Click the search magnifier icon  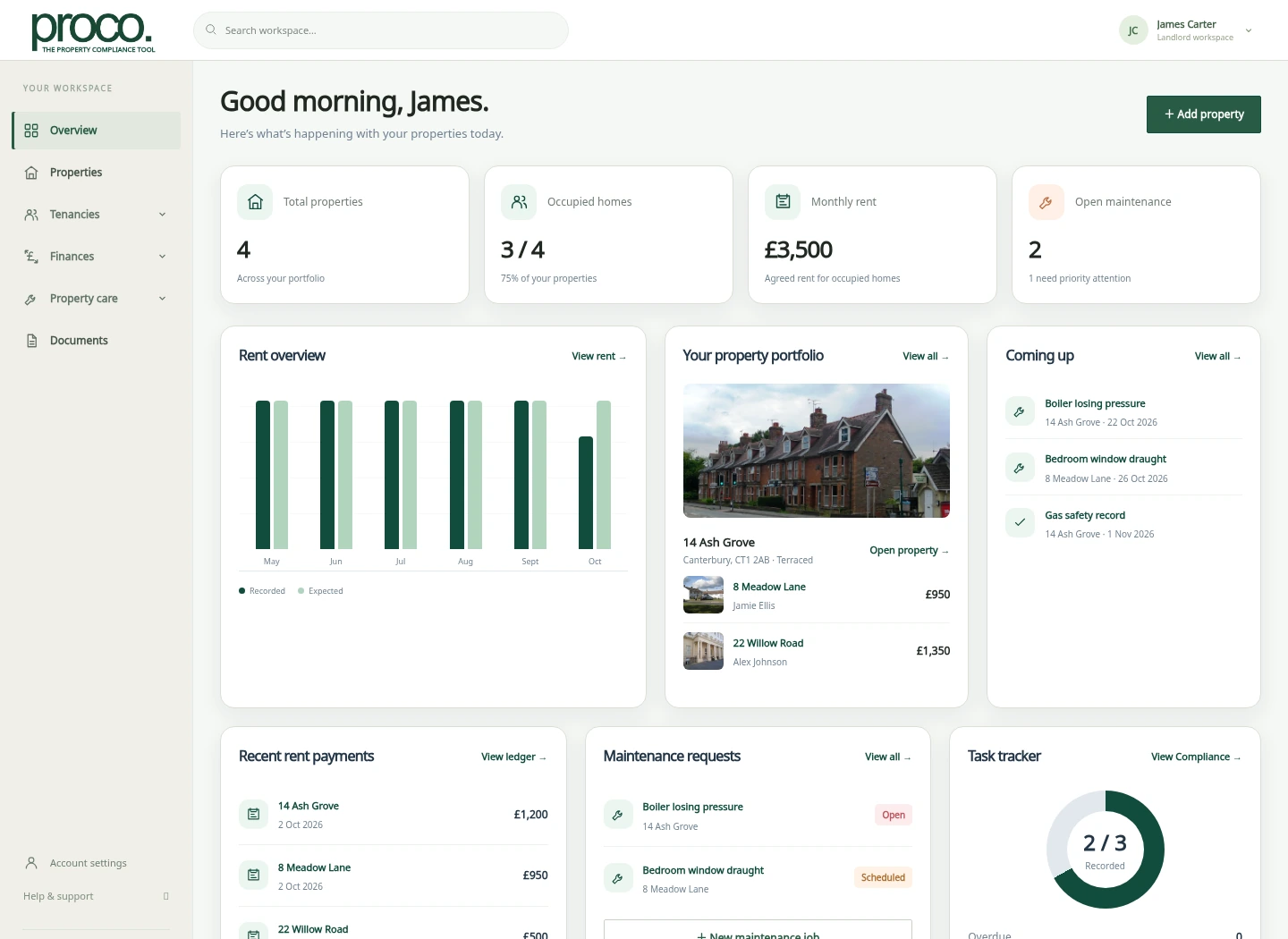211,30
